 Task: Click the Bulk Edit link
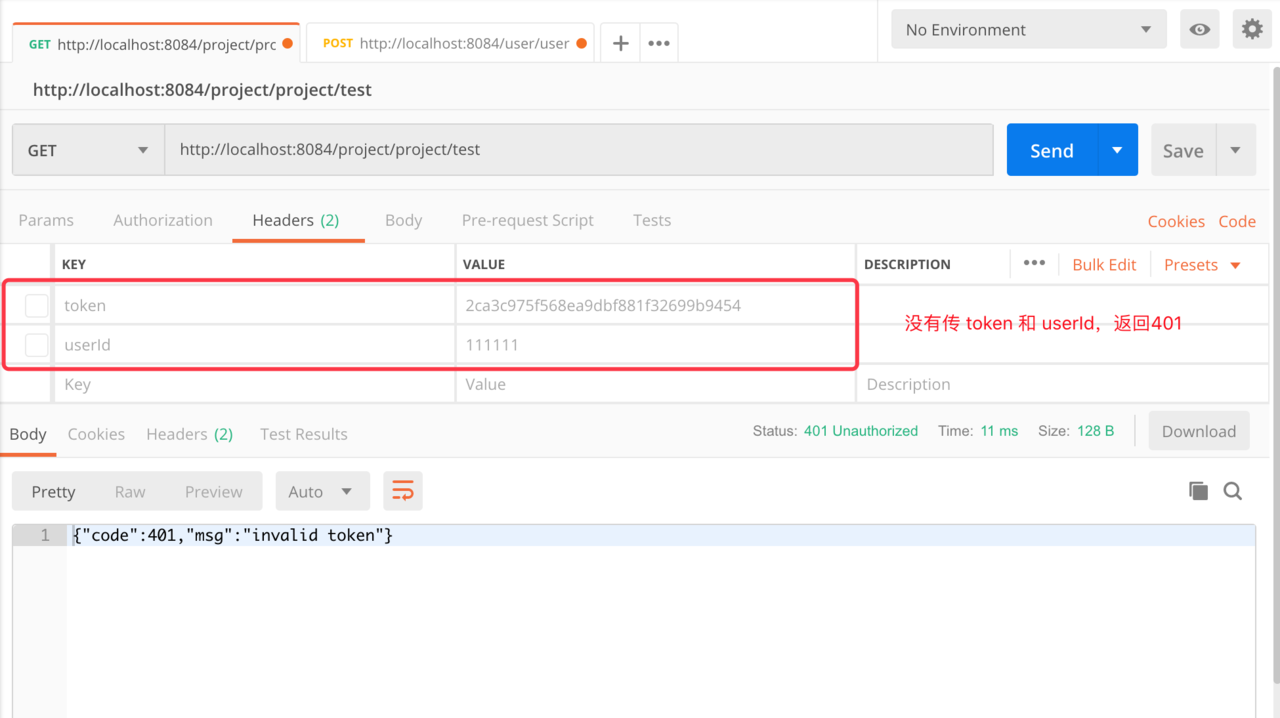pos(1104,265)
